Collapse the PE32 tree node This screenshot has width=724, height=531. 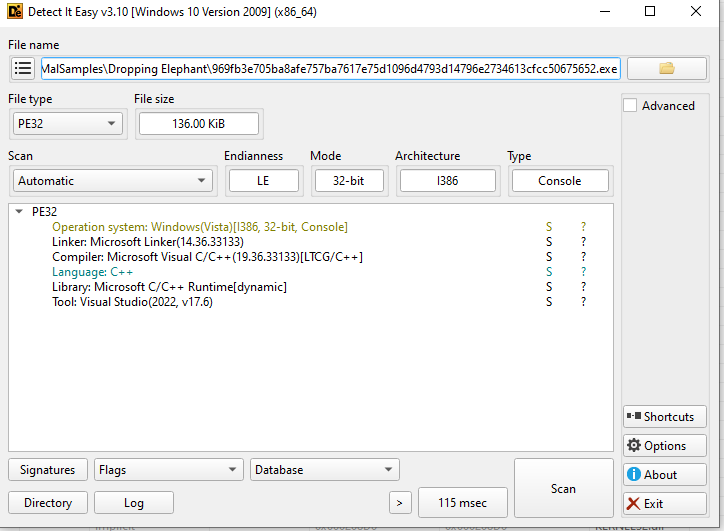click(x=19, y=211)
